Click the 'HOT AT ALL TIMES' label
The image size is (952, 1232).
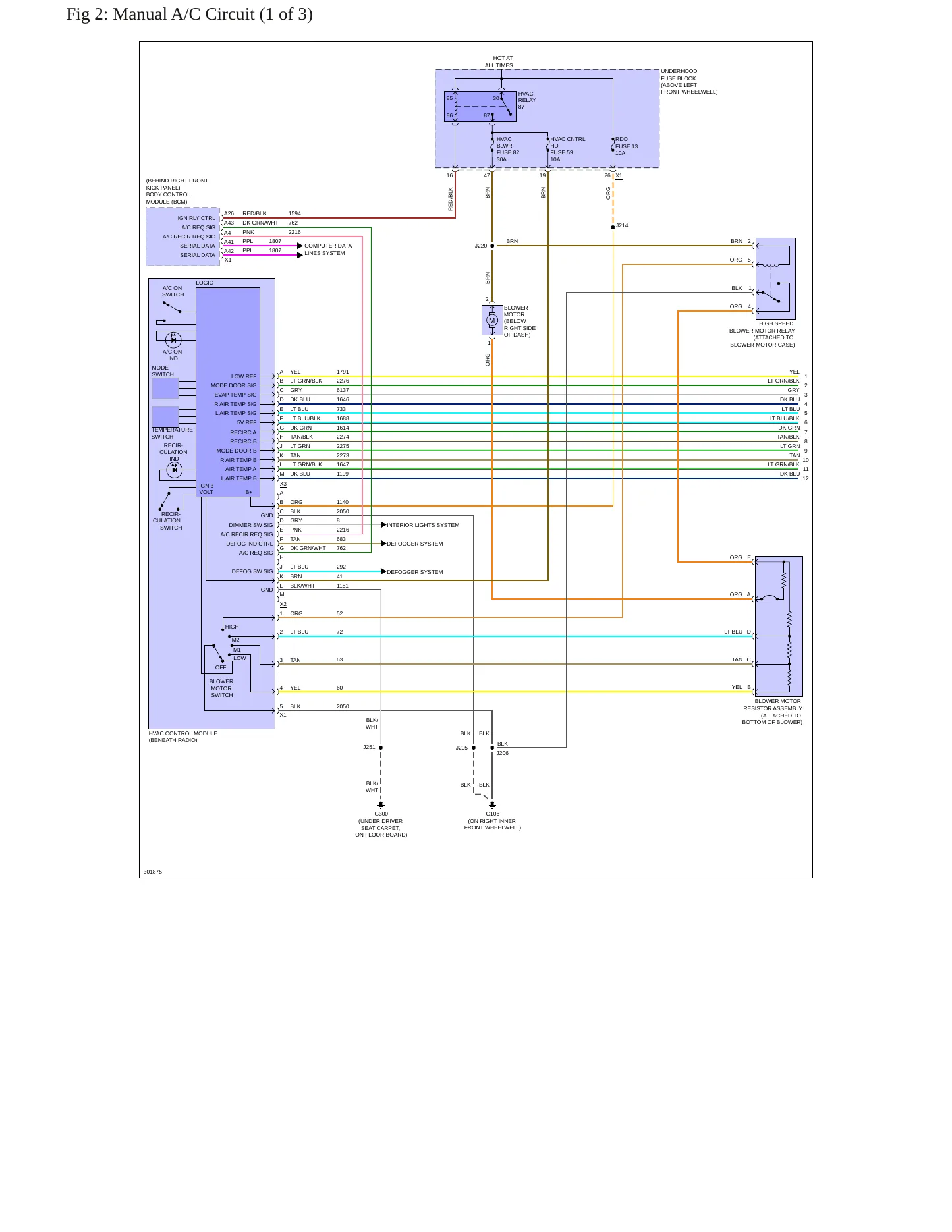[x=499, y=62]
